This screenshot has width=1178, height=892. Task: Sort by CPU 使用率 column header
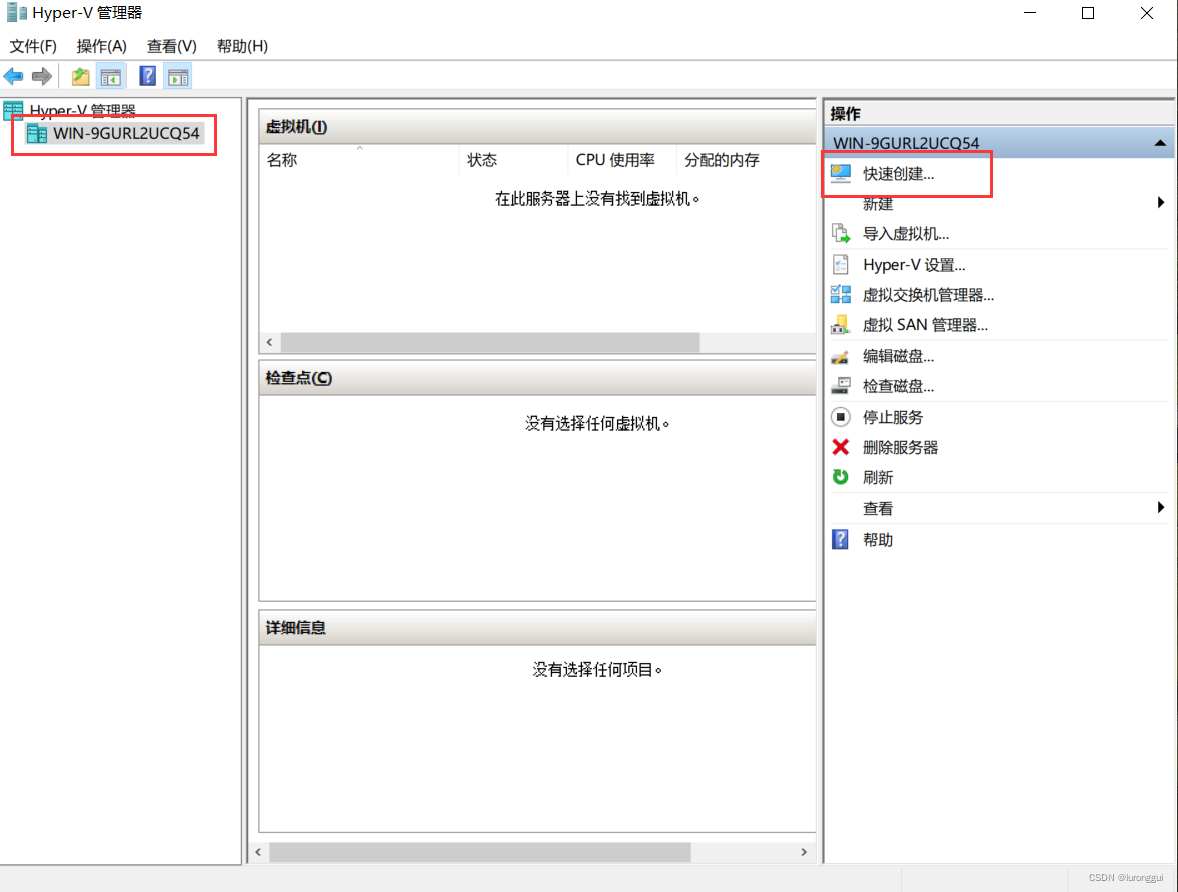tap(622, 160)
